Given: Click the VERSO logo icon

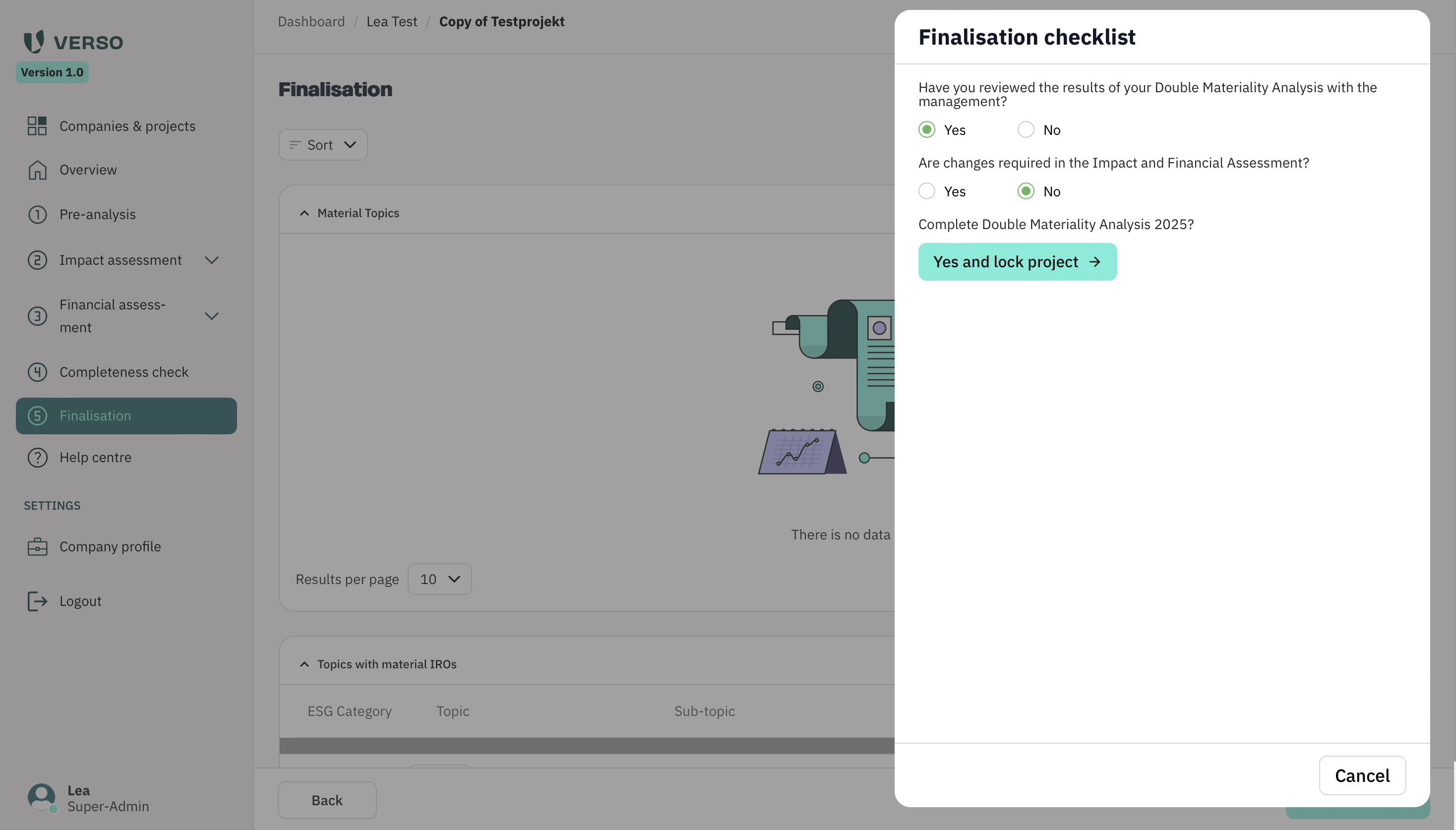Looking at the screenshot, I should (34, 42).
